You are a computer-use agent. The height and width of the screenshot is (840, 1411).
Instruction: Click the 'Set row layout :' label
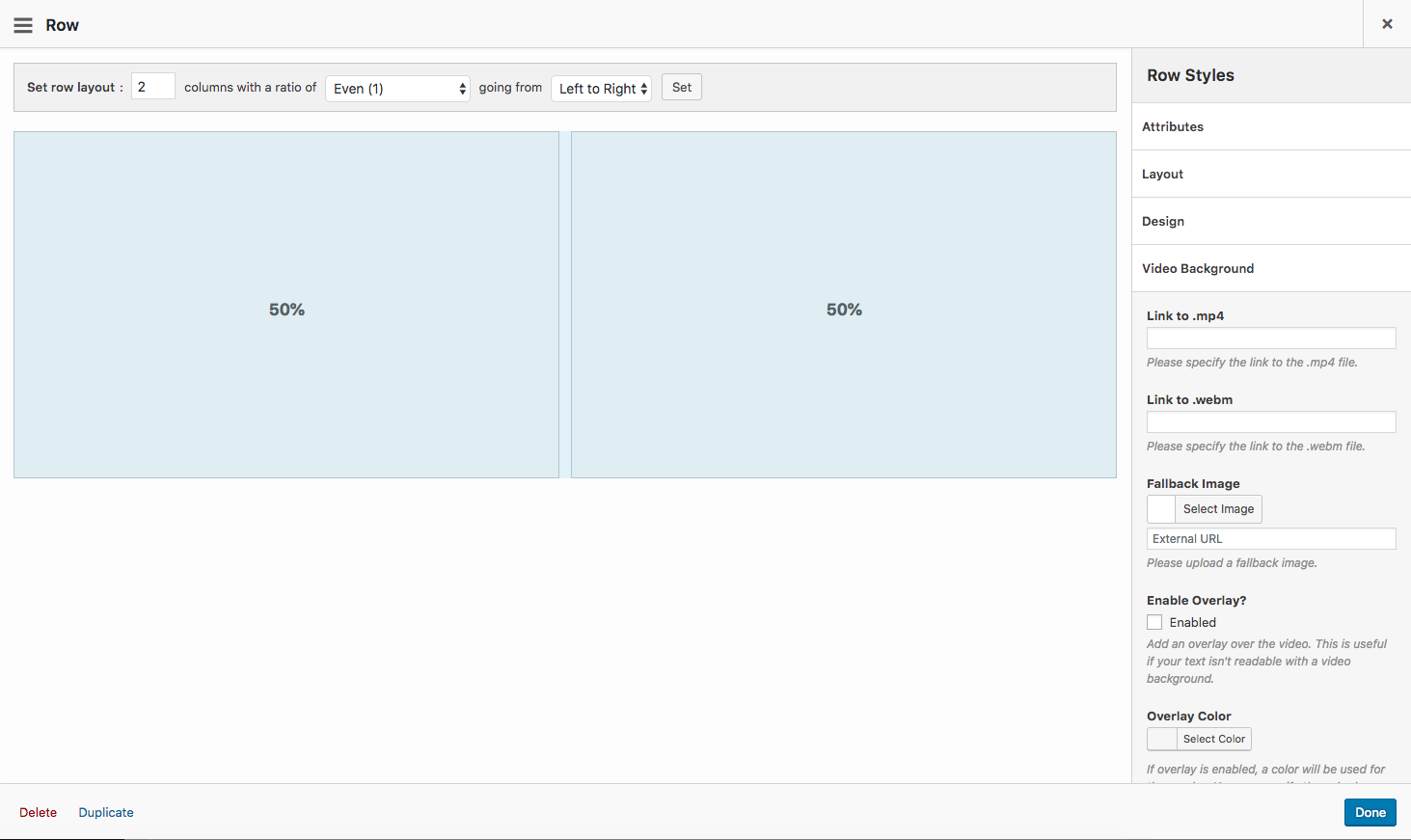click(75, 87)
